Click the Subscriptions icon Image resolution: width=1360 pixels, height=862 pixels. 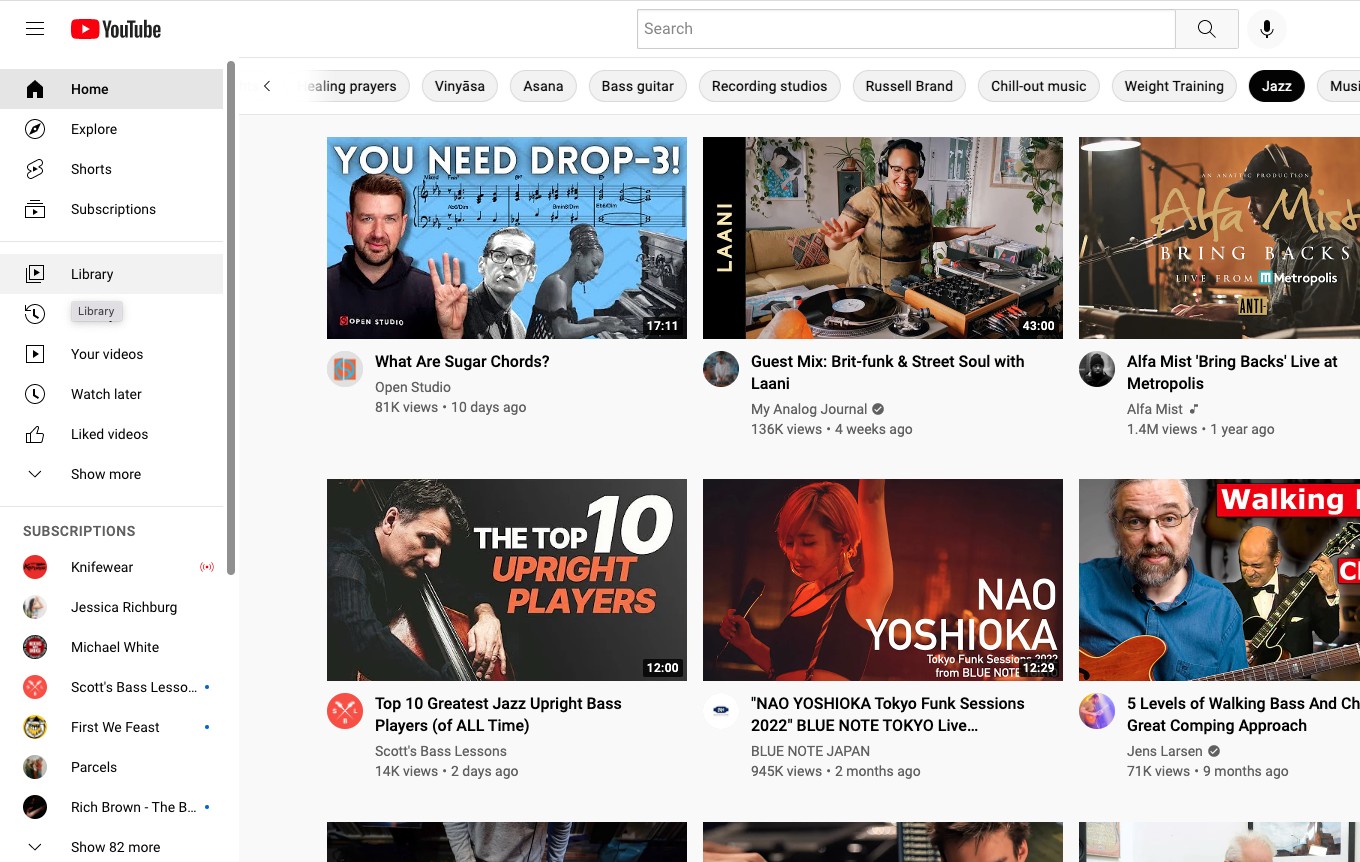[35, 209]
